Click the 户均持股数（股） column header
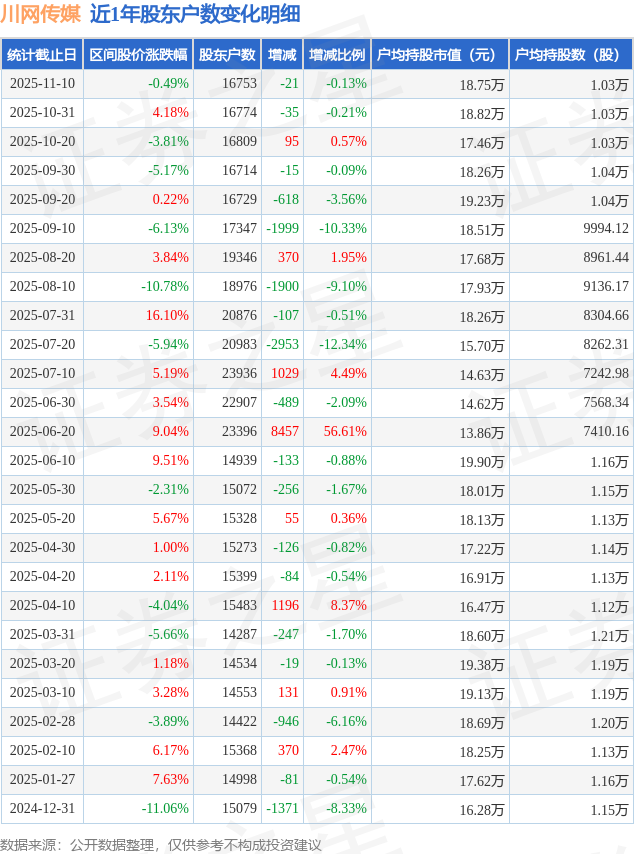This screenshot has width=634, height=854. click(x=570, y=55)
